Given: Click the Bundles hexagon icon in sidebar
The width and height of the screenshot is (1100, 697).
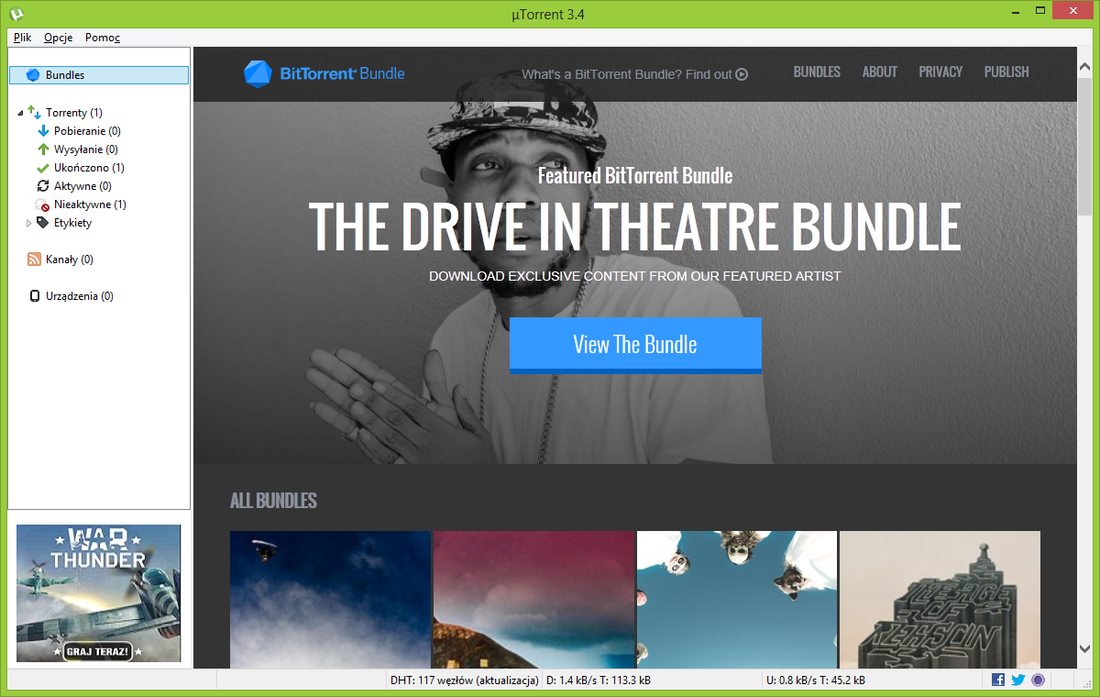Looking at the screenshot, I should (x=33, y=75).
